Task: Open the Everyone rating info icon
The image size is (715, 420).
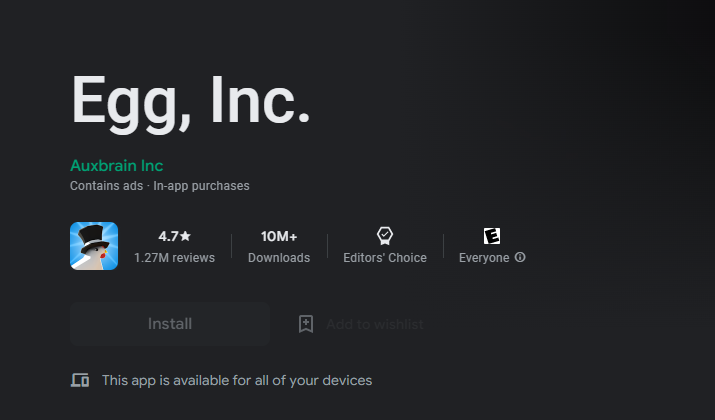Action: [x=520, y=257]
